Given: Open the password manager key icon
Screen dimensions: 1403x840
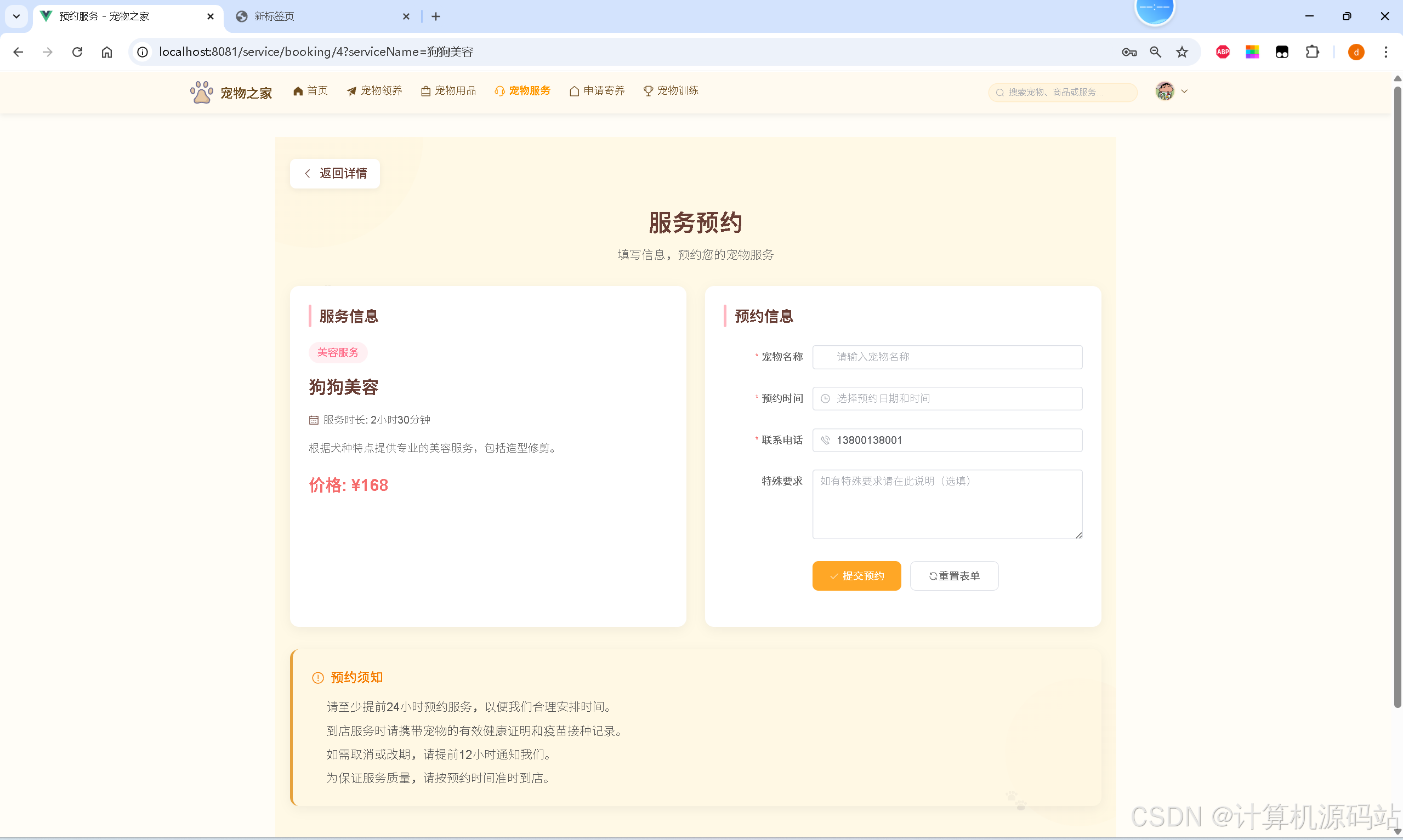Looking at the screenshot, I should tap(1129, 52).
